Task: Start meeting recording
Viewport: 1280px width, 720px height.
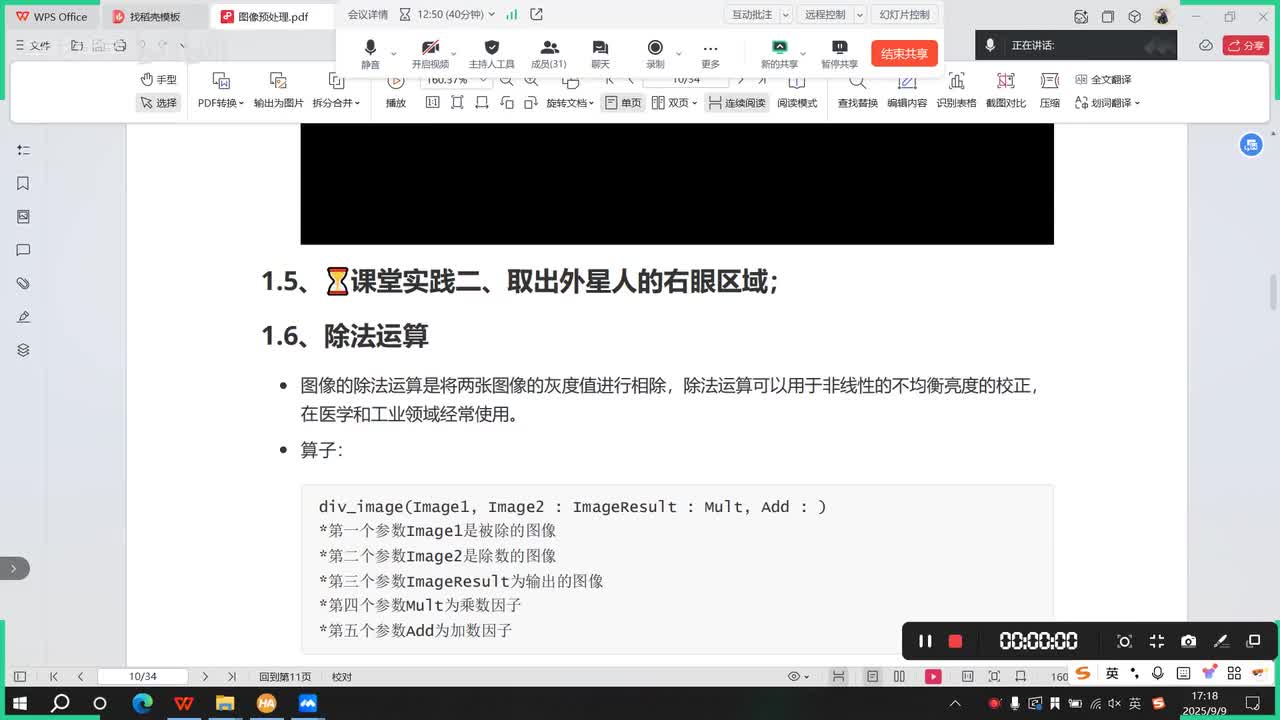Action: pyautogui.click(x=655, y=54)
